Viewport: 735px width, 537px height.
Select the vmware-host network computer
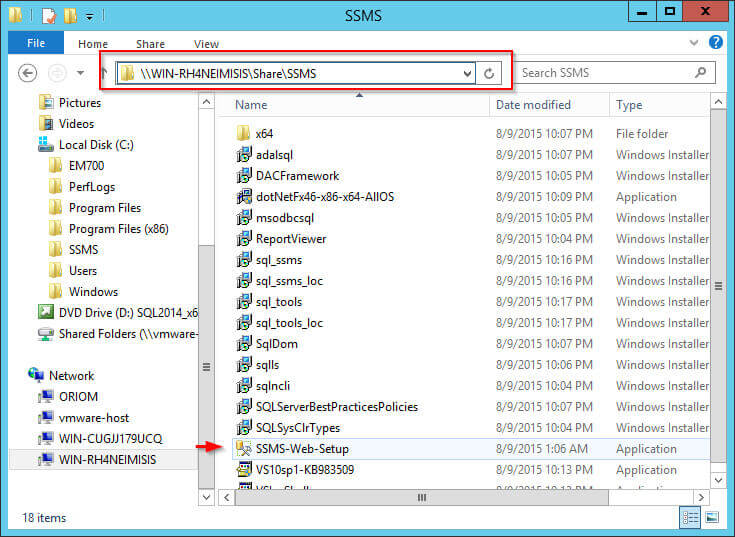pos(94,418)
